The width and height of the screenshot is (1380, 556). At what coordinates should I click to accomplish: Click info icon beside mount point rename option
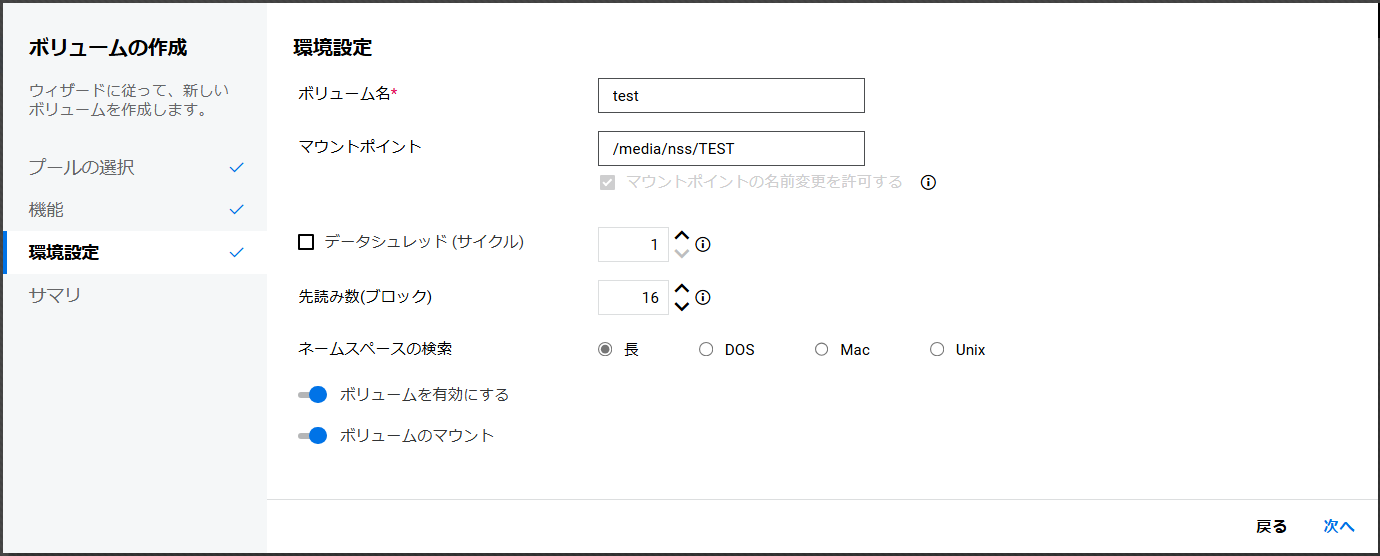[928, 182]
